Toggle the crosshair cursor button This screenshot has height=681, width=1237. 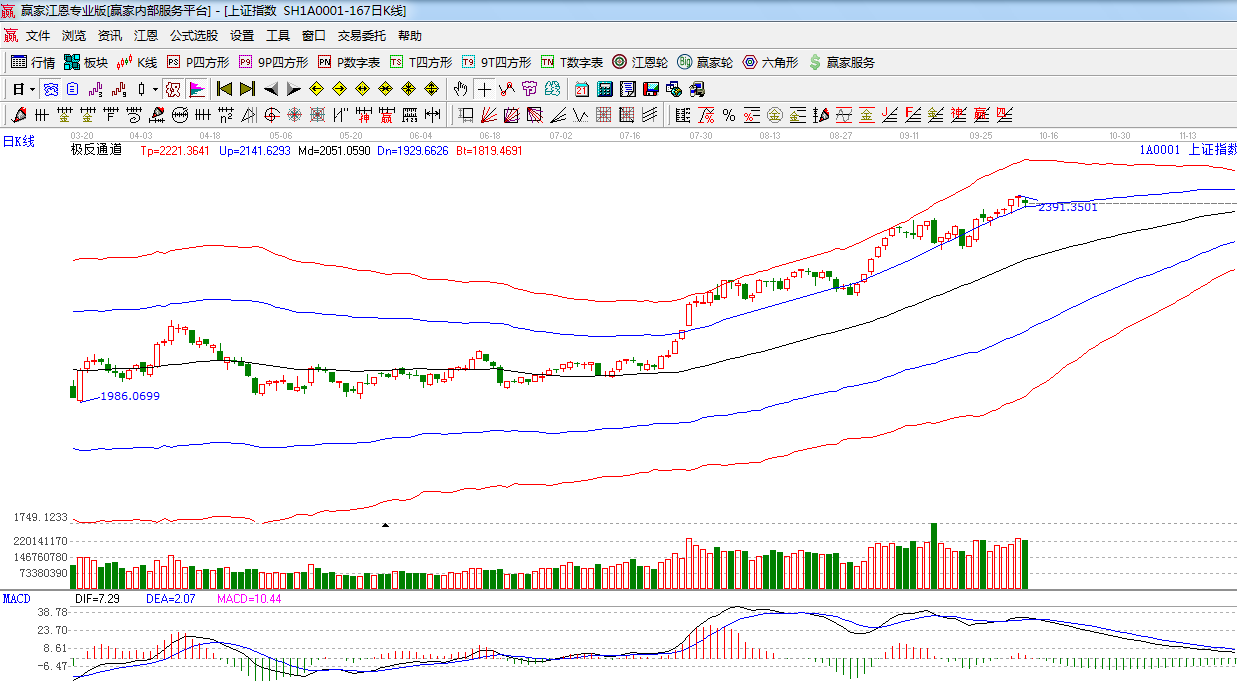tap(484, 89)
